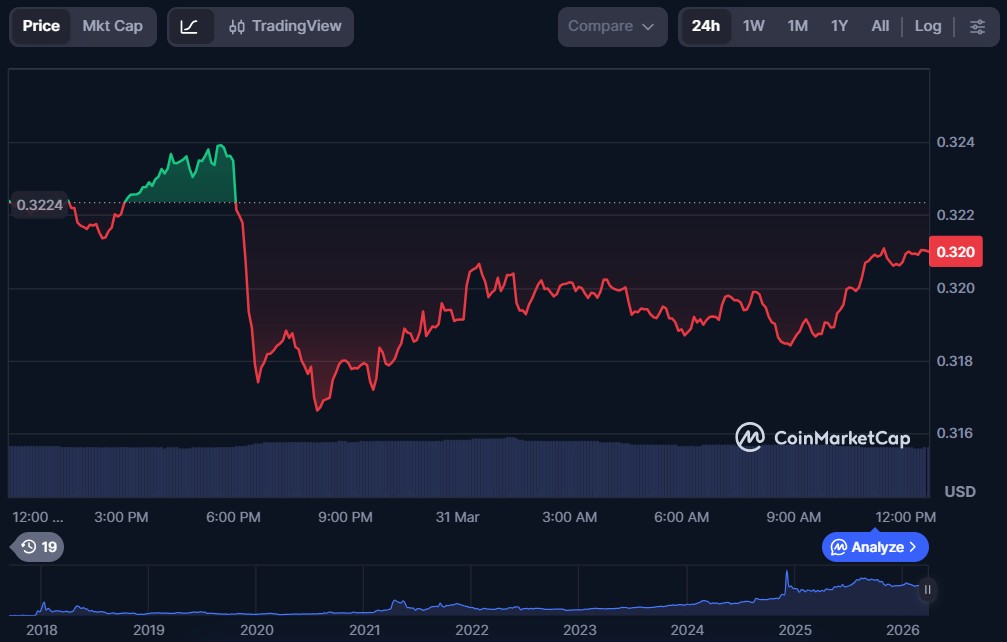Switch to Price view
The image size is (1007, 642).
(x=41, y=26)
